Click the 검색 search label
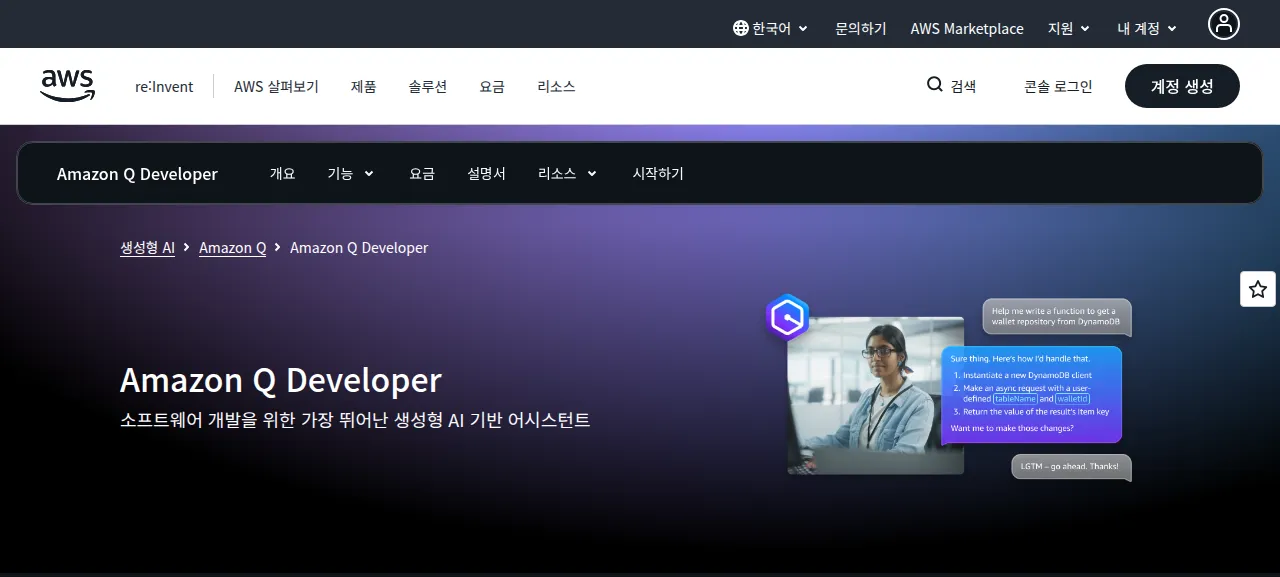 pos(963,87)
